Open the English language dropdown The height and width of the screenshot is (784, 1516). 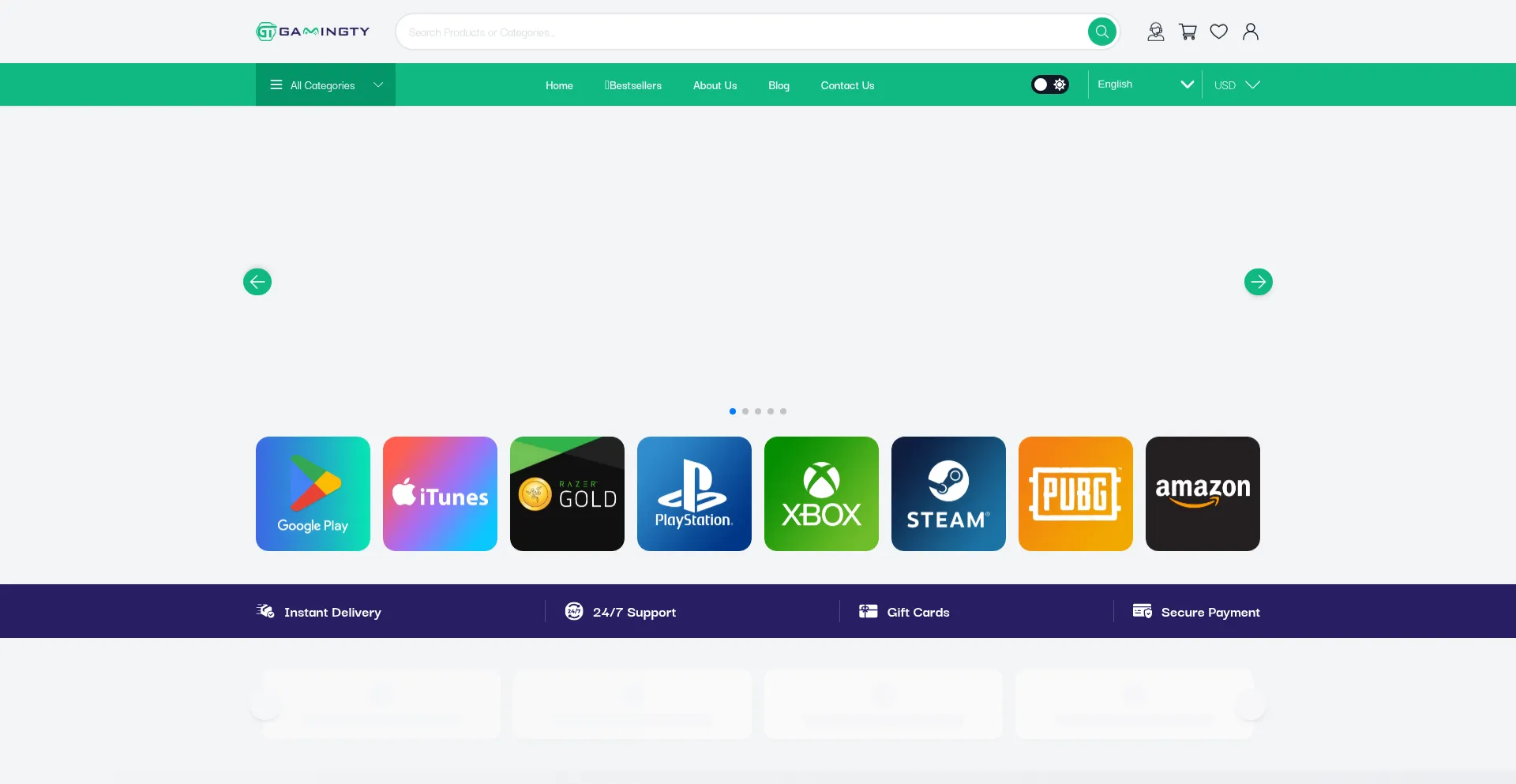(1144, 84)
